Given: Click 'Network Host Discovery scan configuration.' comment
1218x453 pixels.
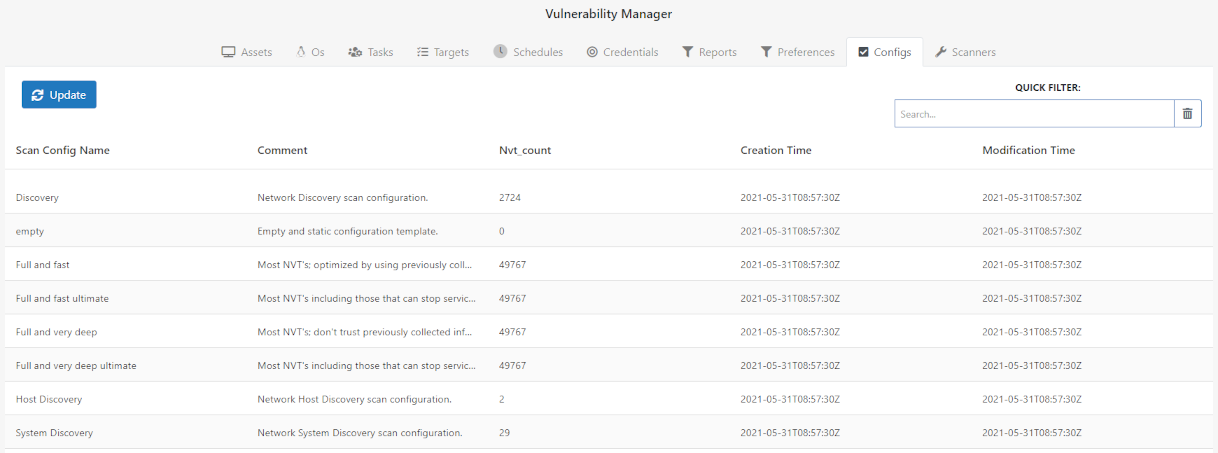Looking at the screenshot, I should 355,399.
